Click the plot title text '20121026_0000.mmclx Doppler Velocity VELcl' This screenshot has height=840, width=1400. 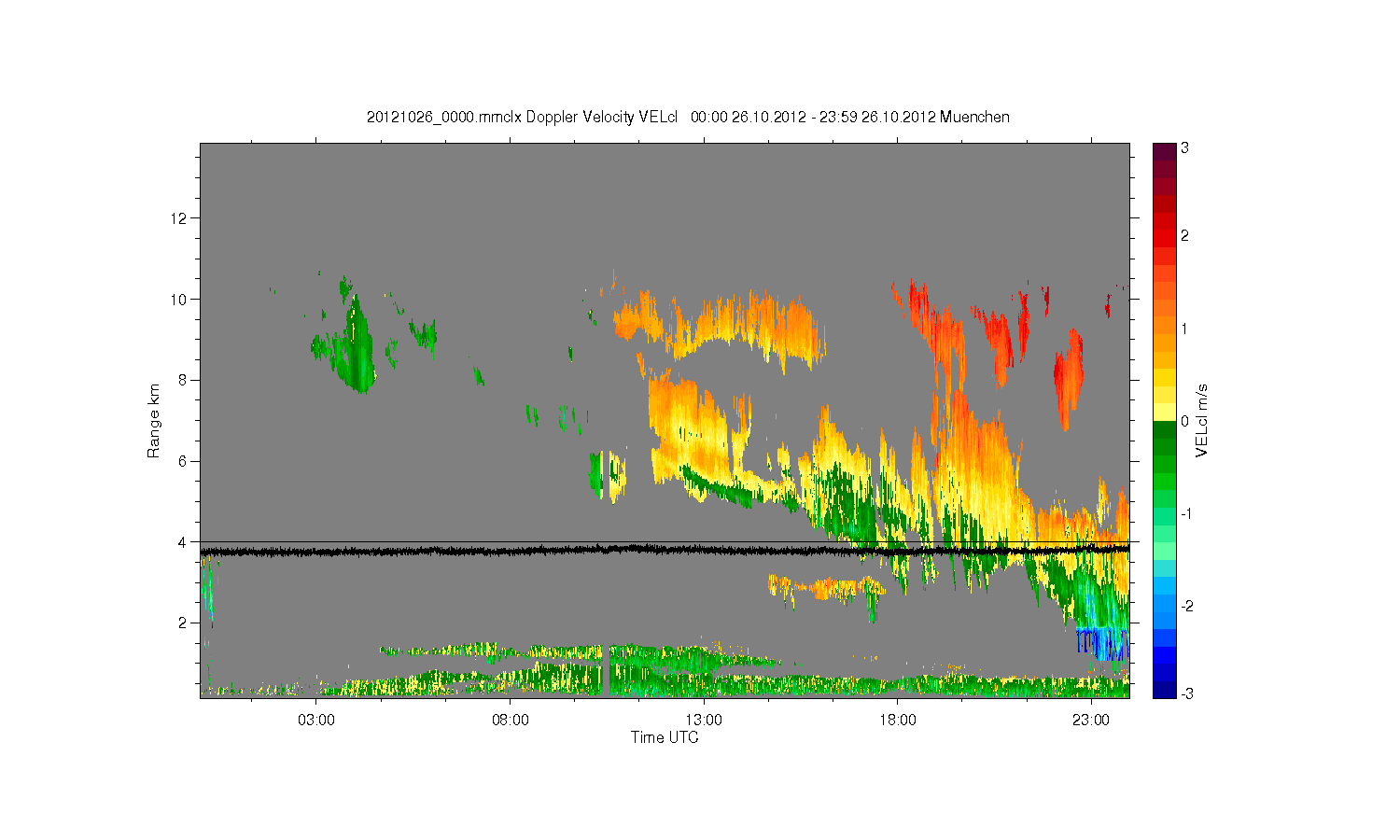[521, 118]
